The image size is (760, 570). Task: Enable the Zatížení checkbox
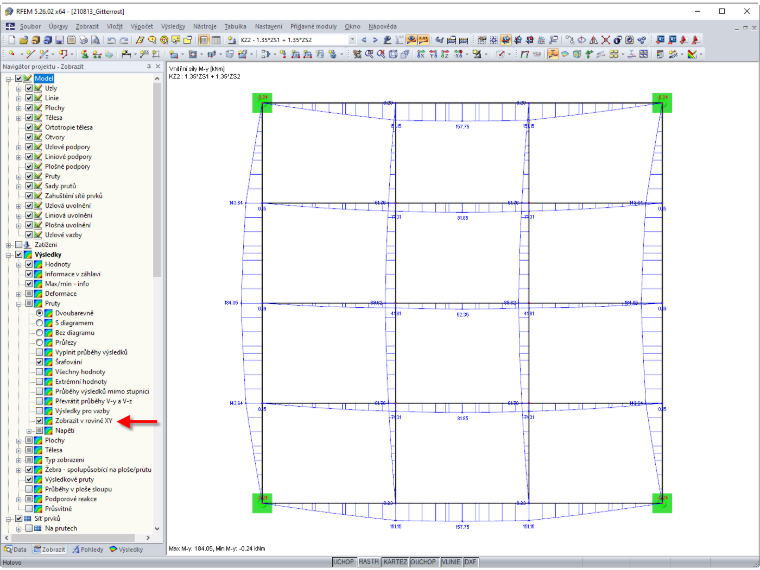click(18, 245)
